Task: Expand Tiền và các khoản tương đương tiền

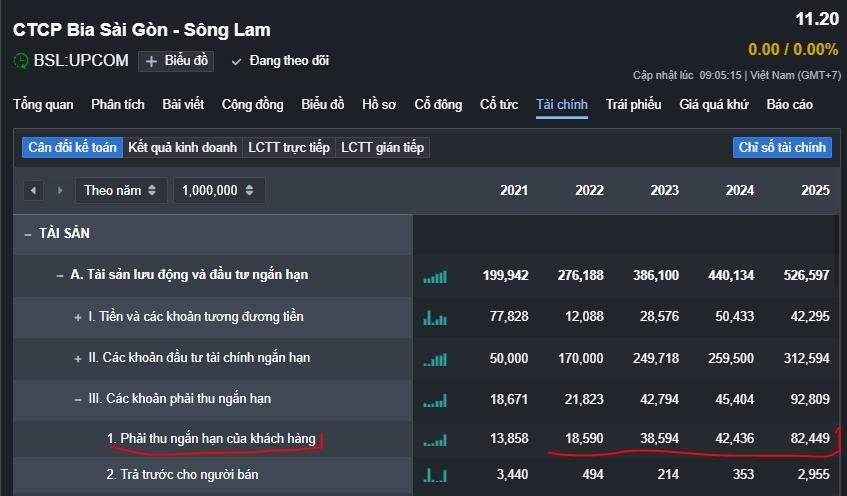Action: click(x=78, y=317)
